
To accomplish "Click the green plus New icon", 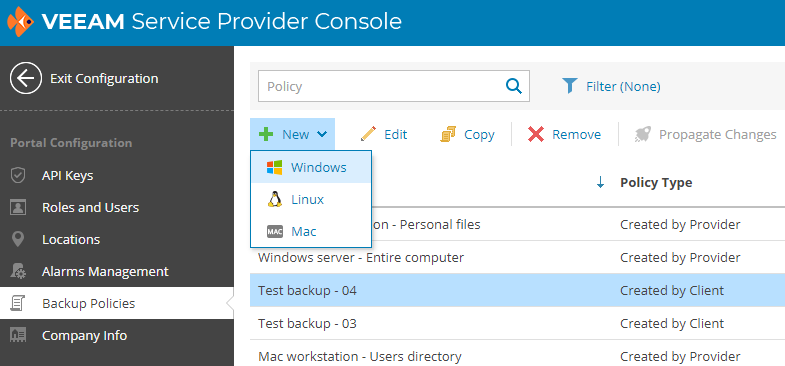I will [266, 134].
